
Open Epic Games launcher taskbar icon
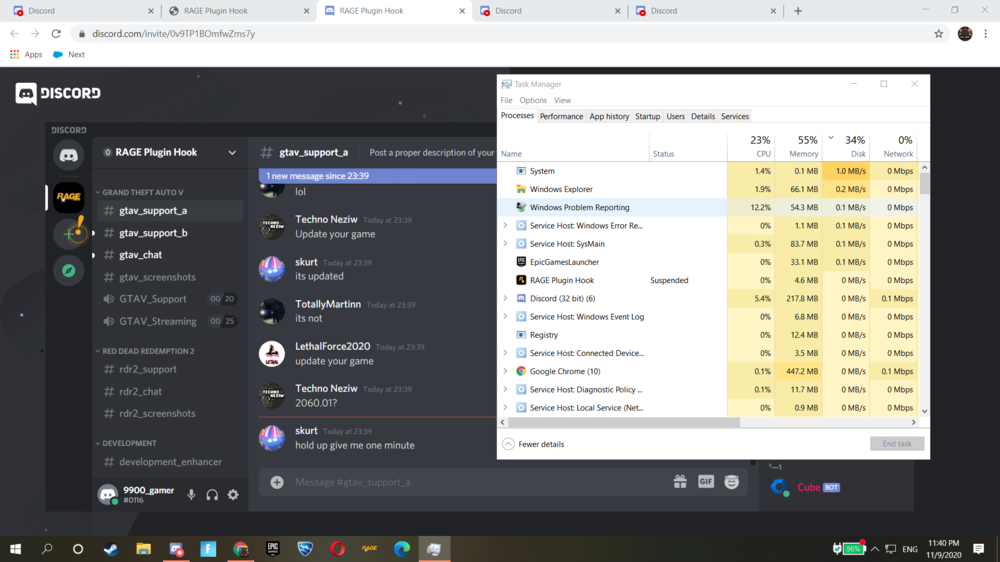click(x=273, y=549)
